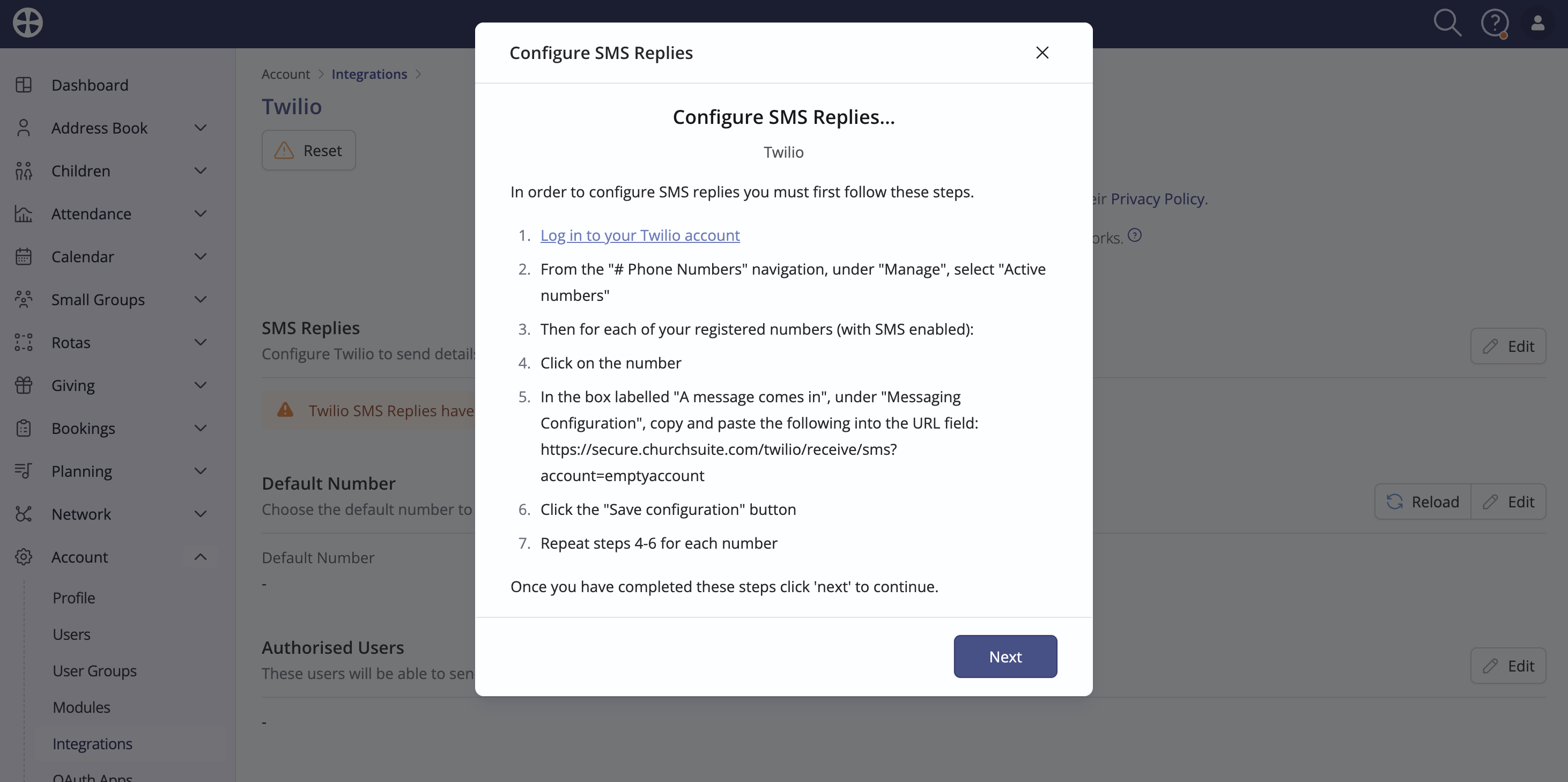Click the Giving gift icon
This screenshot has width=1568, height=782.
[24, 385]
